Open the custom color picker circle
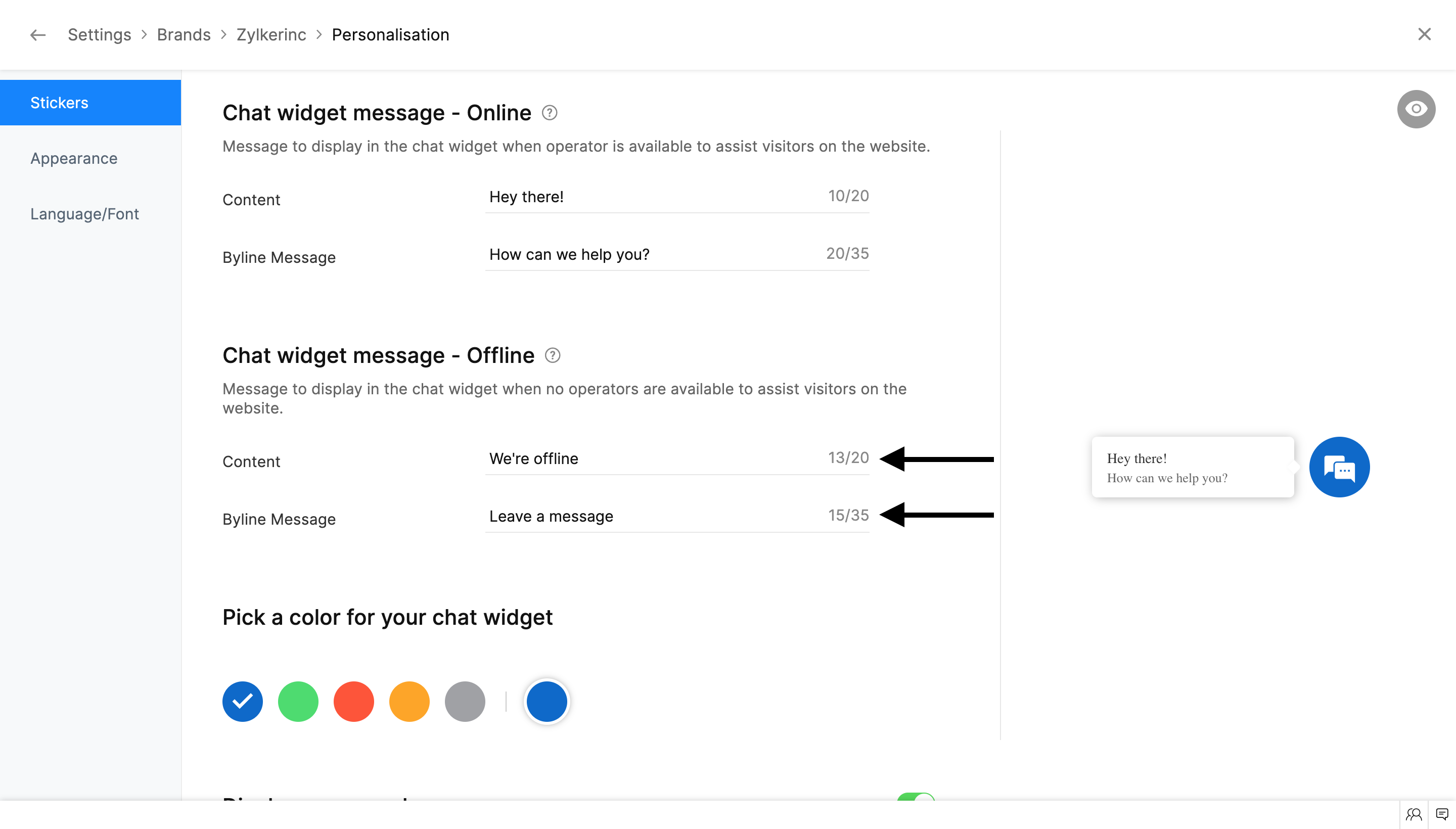1456x829 pixels. [x=546, y=702]
